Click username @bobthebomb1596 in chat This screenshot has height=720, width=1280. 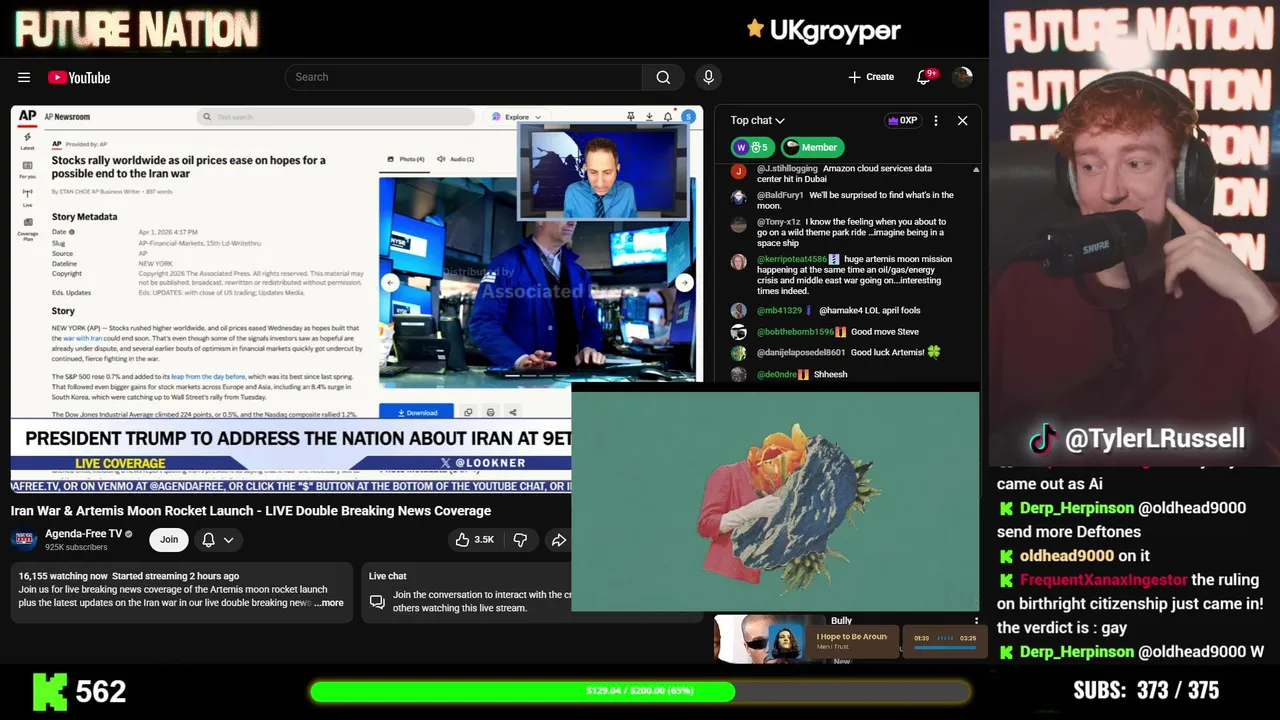[795, 332]
